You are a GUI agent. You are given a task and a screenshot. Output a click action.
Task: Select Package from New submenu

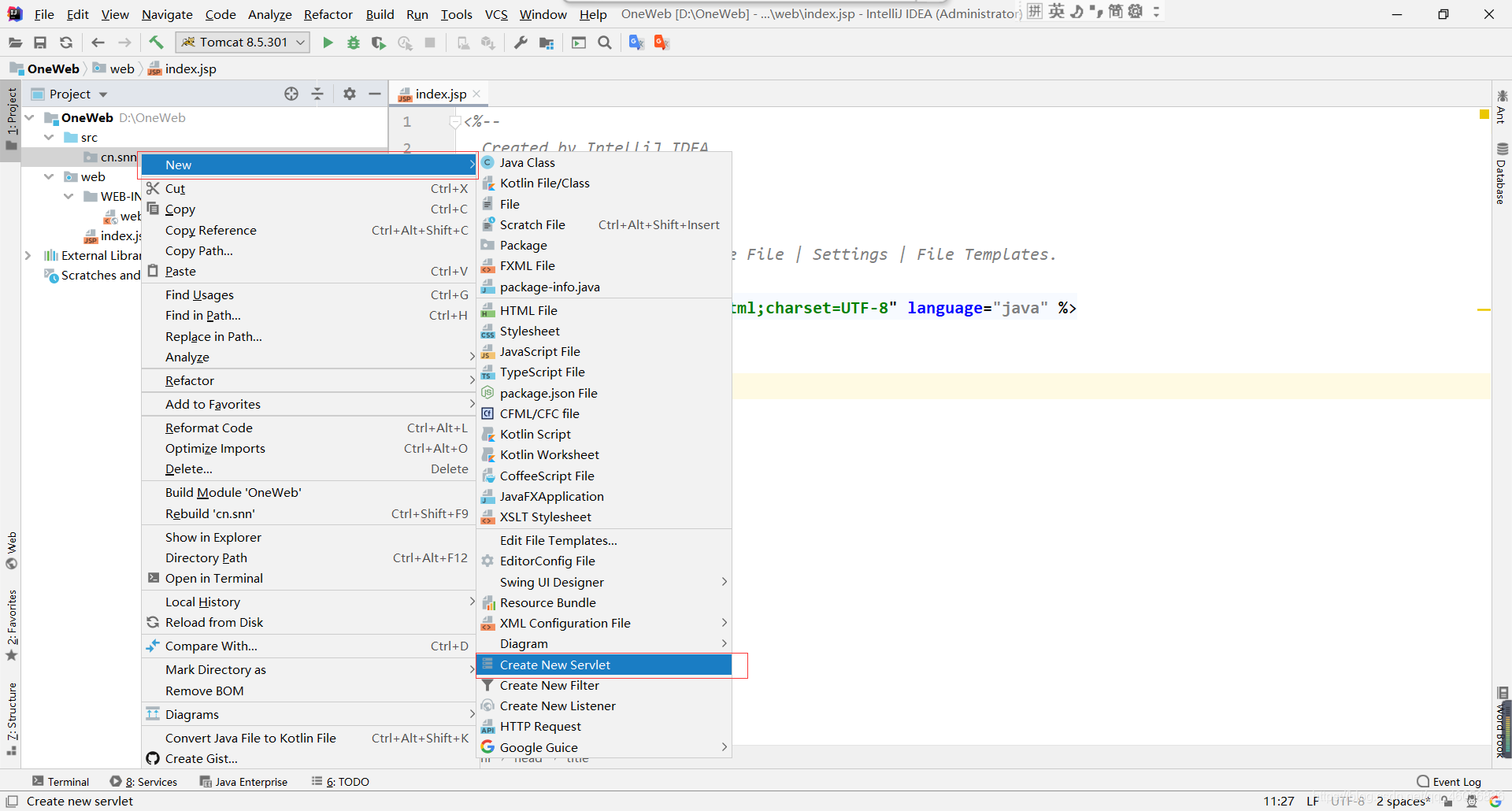[605, 245]
